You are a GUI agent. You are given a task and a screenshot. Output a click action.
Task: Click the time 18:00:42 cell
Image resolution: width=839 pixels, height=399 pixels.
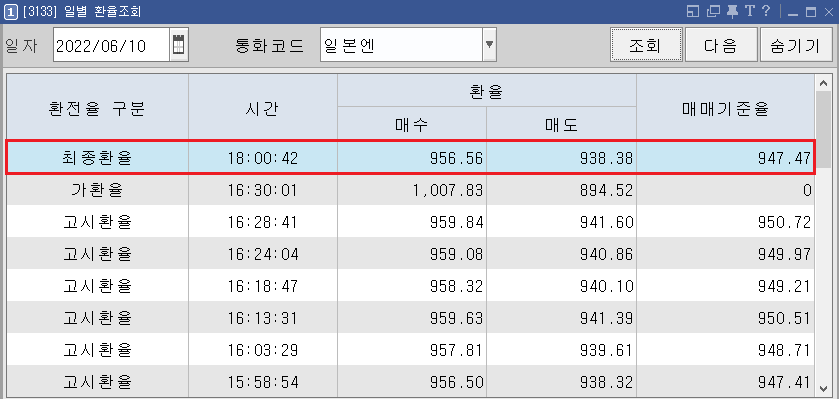pyautogui.click(x=263, y=158)
